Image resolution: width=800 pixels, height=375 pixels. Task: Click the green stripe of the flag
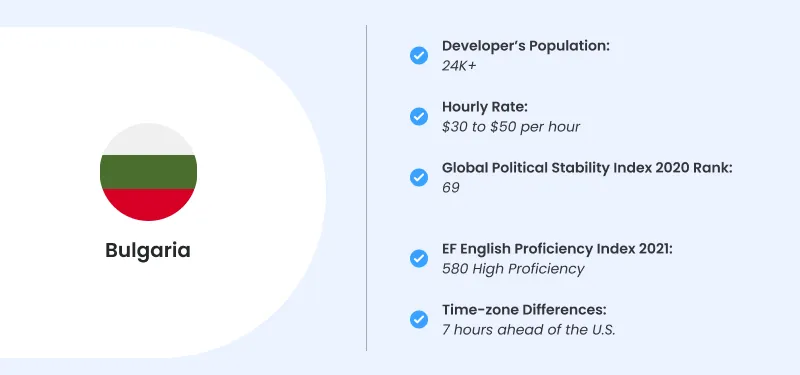[148, 172]
